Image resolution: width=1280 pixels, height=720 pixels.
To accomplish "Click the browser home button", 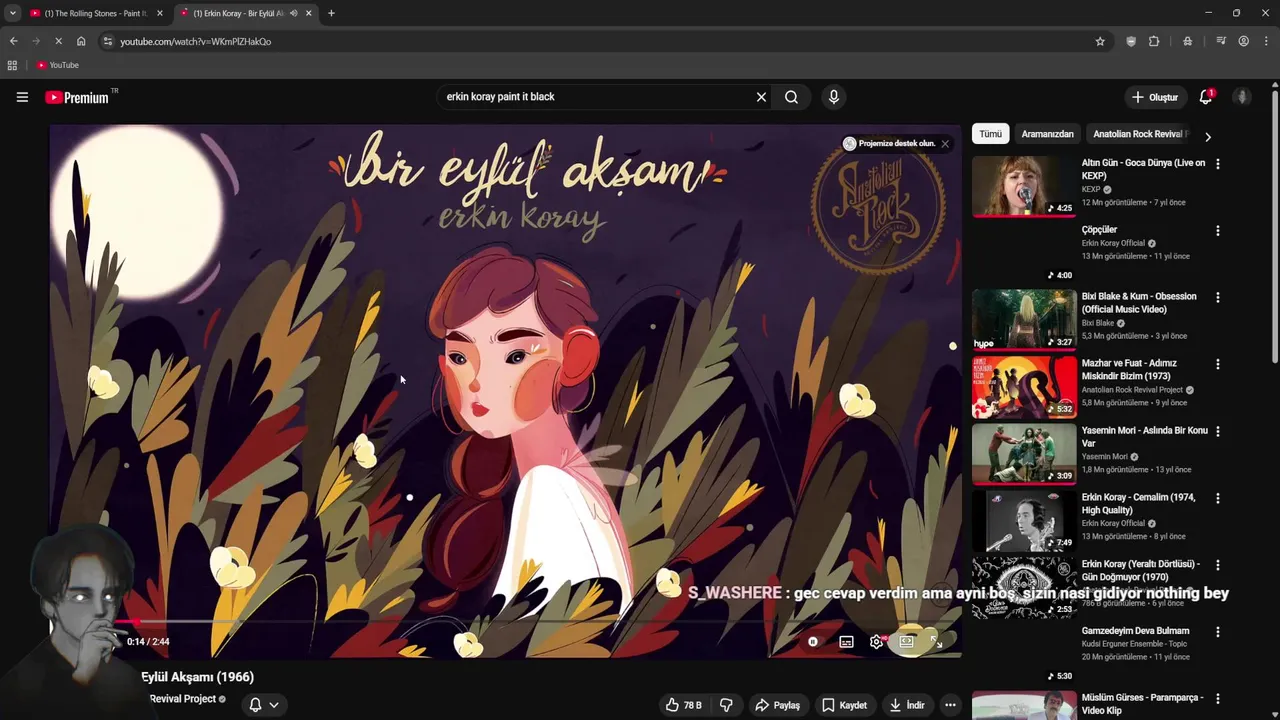I will [81, 41].
